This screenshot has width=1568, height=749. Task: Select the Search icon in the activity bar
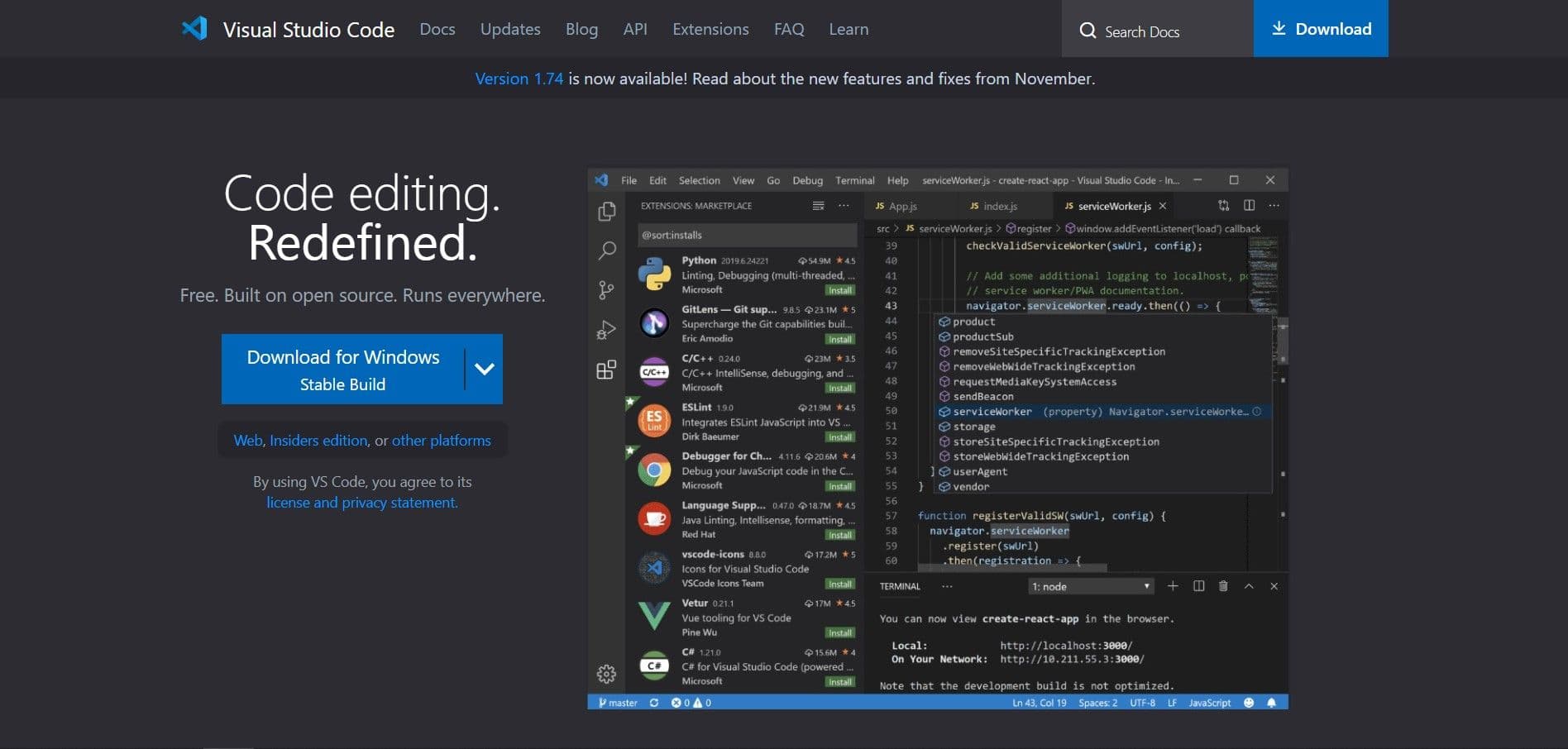608,250
